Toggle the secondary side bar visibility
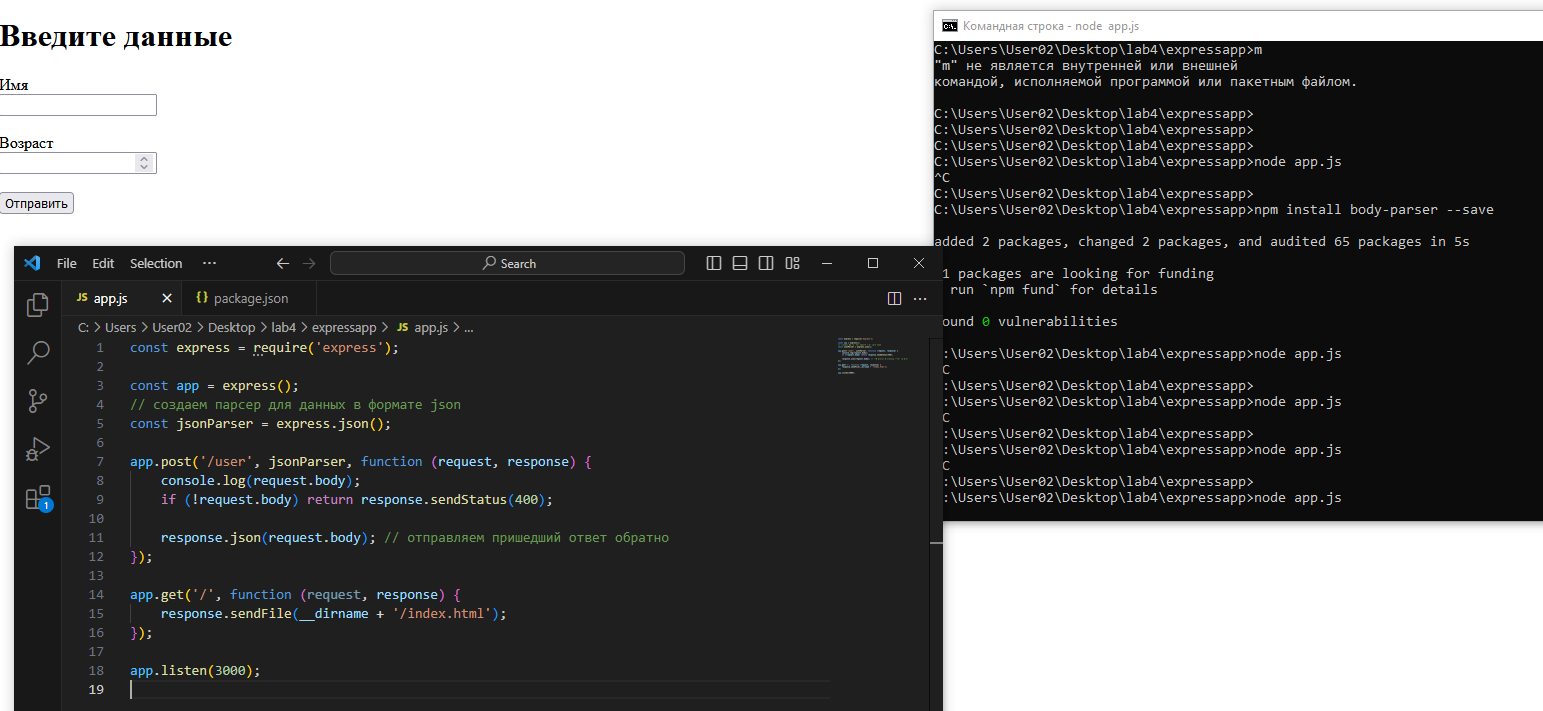The image size is (1543, 711). pyautogui.click(x=766, y=264)
